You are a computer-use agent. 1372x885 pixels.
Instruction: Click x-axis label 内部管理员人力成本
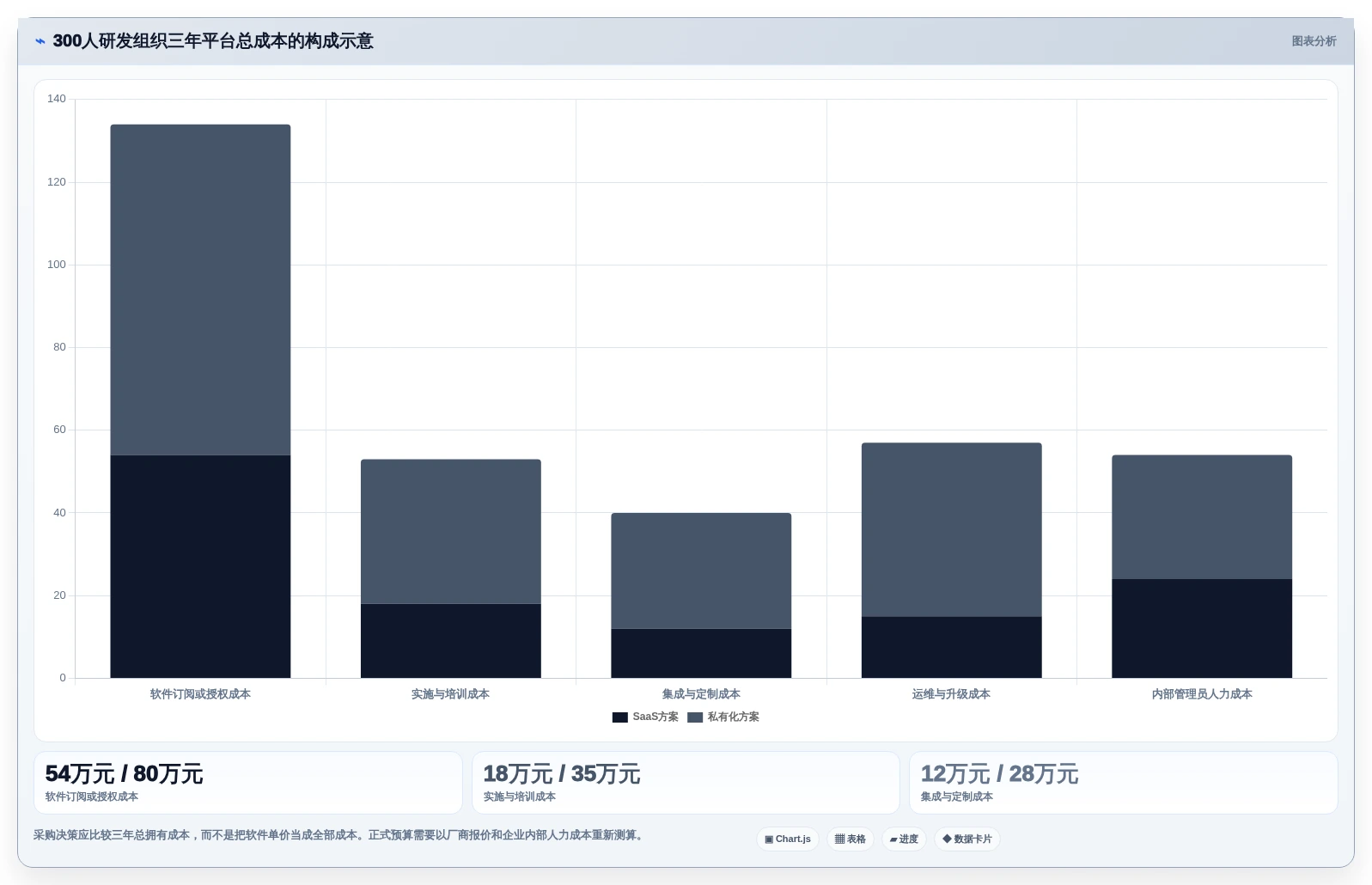click(1202, 694)
